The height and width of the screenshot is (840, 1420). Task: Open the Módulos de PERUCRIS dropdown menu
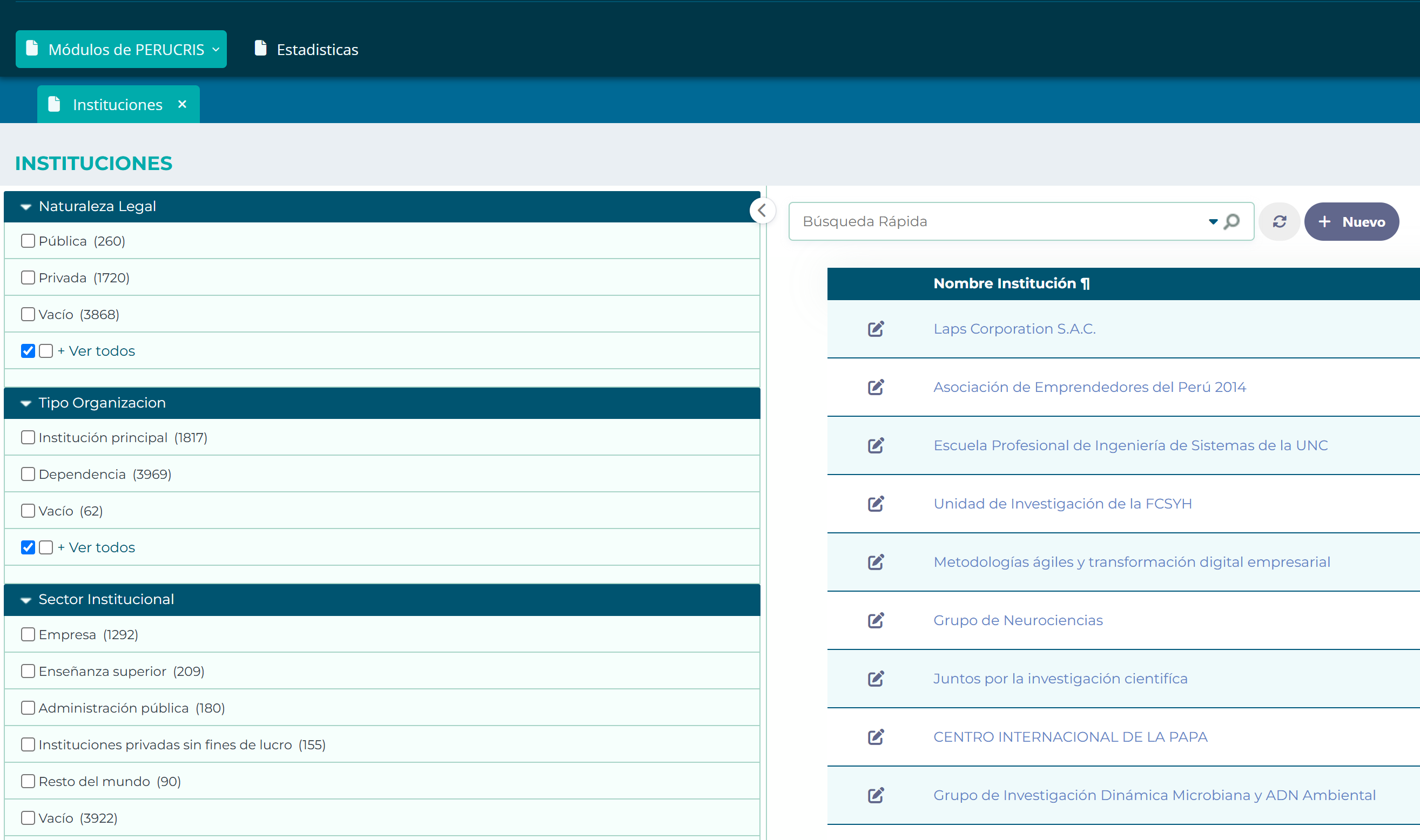point(121,49)
